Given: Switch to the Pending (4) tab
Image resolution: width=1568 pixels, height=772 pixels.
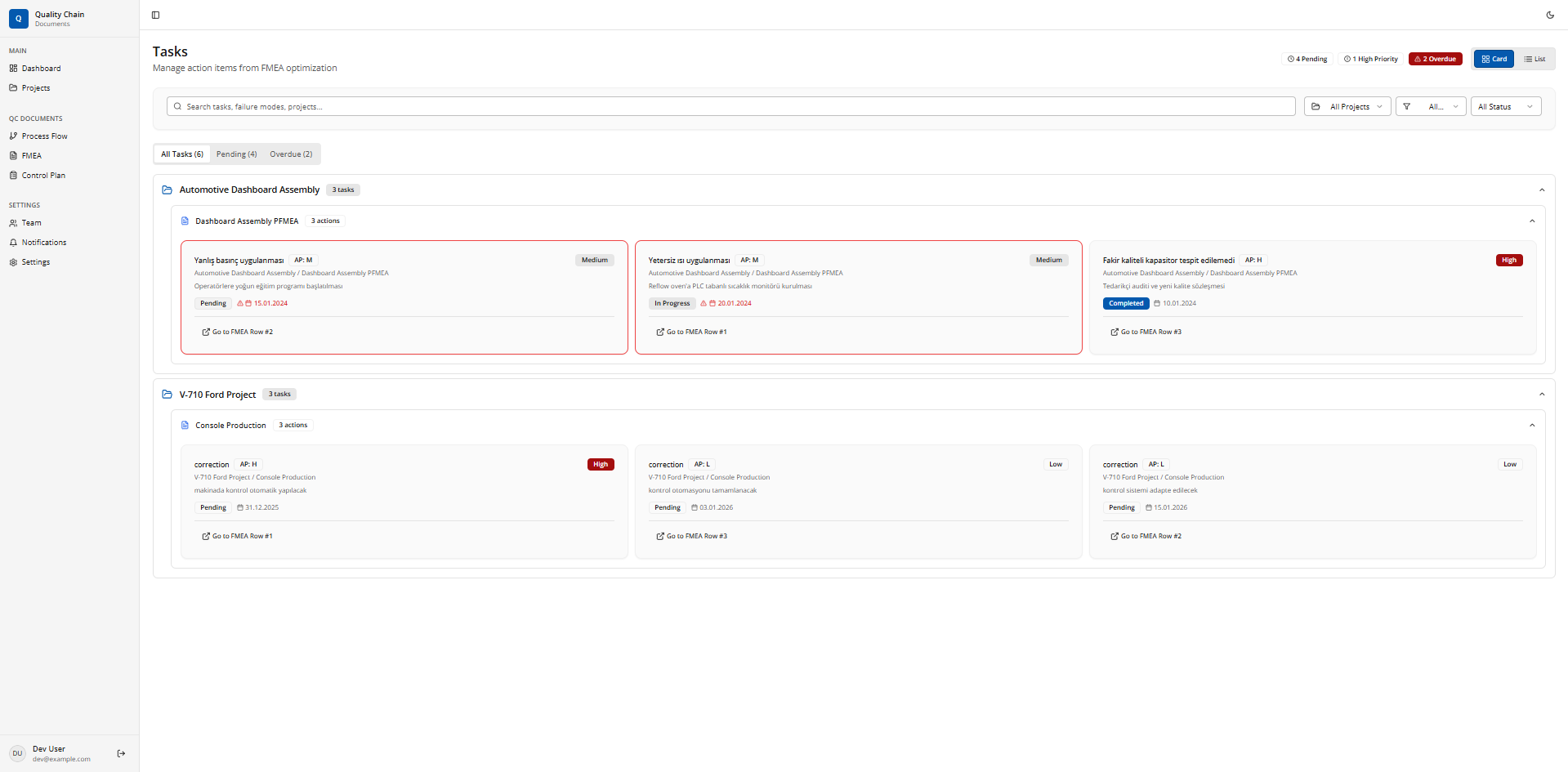Looking at the screenshot, I should click(x=236, y=154).
